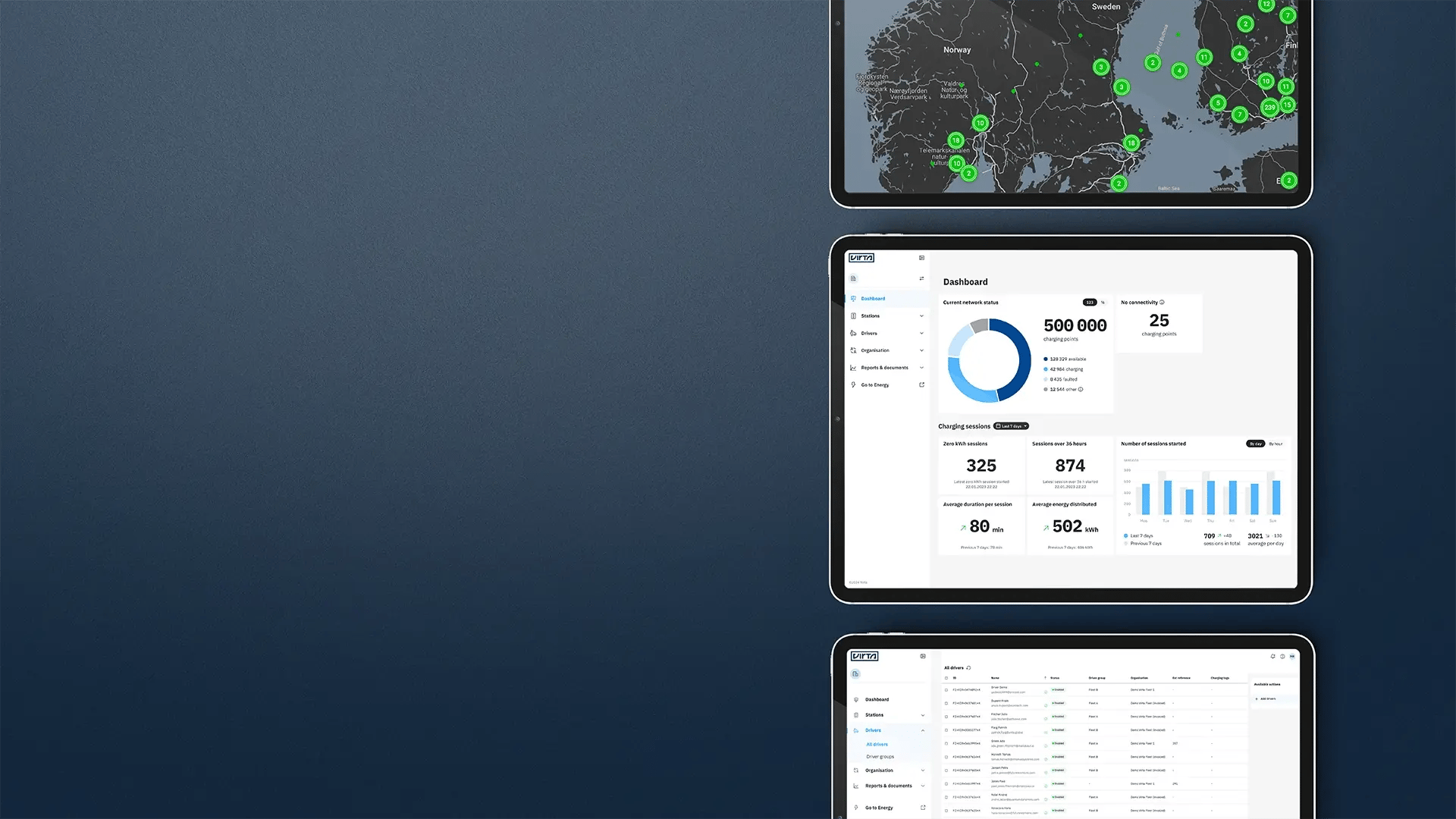Click info icon beside No connectivity
The image size is (1456, 819).
click(1162, 303)
